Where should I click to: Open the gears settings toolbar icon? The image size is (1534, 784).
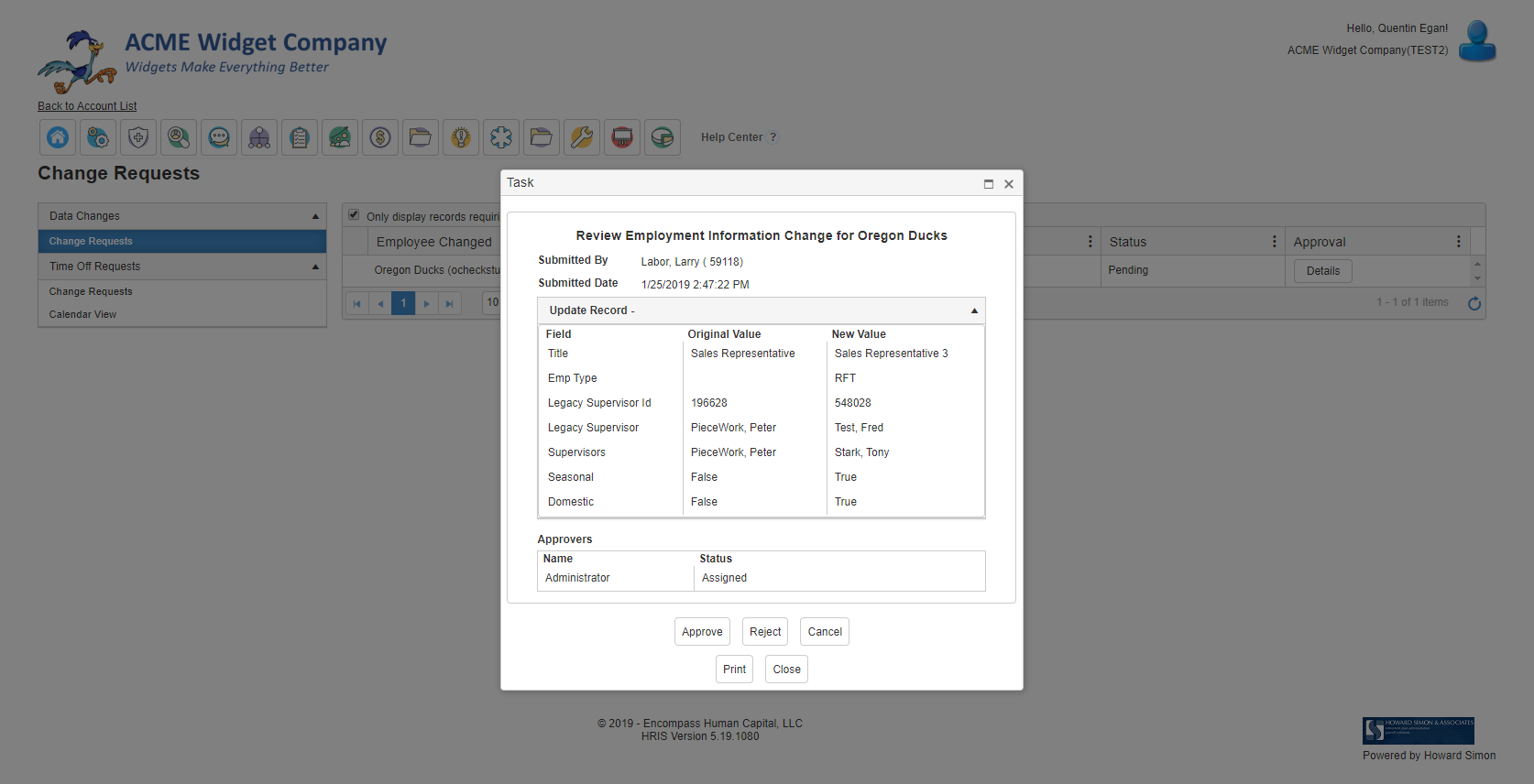point(98,137)
